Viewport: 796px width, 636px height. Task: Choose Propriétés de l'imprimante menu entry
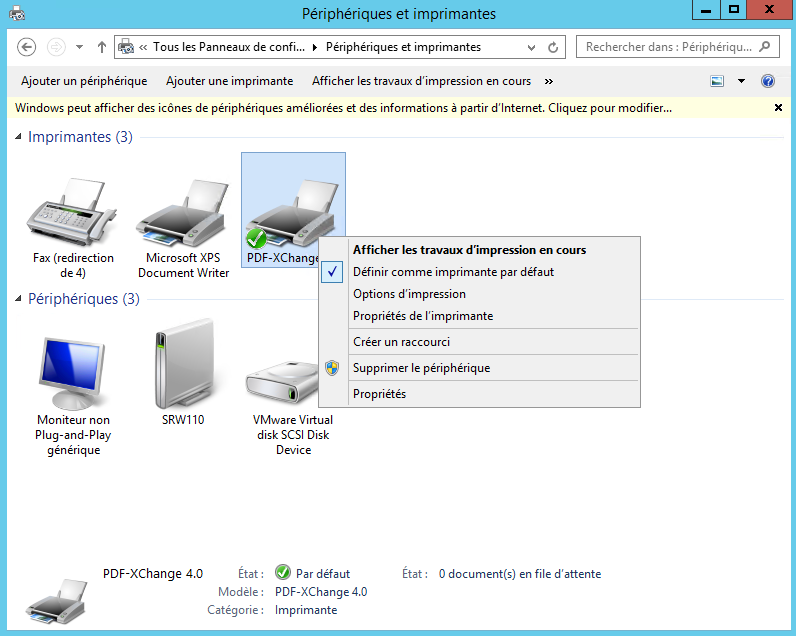click(422, 316)
